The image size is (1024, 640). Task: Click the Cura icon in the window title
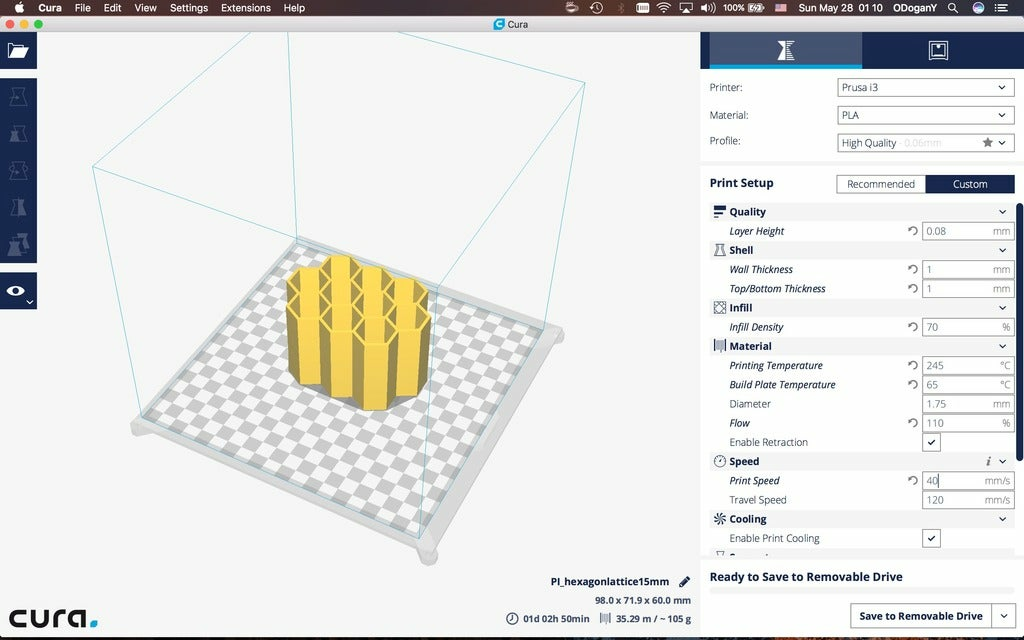[x=499, y=24]
